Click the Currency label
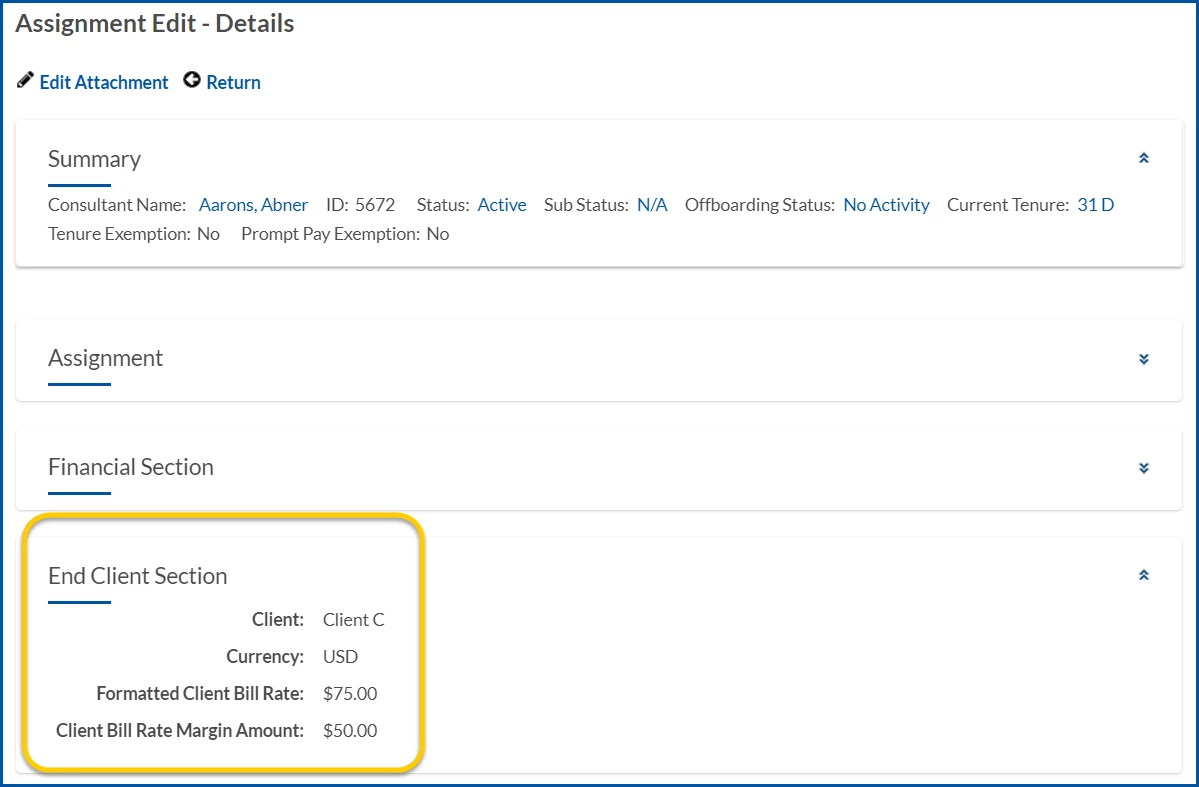 tap(265, 657)
